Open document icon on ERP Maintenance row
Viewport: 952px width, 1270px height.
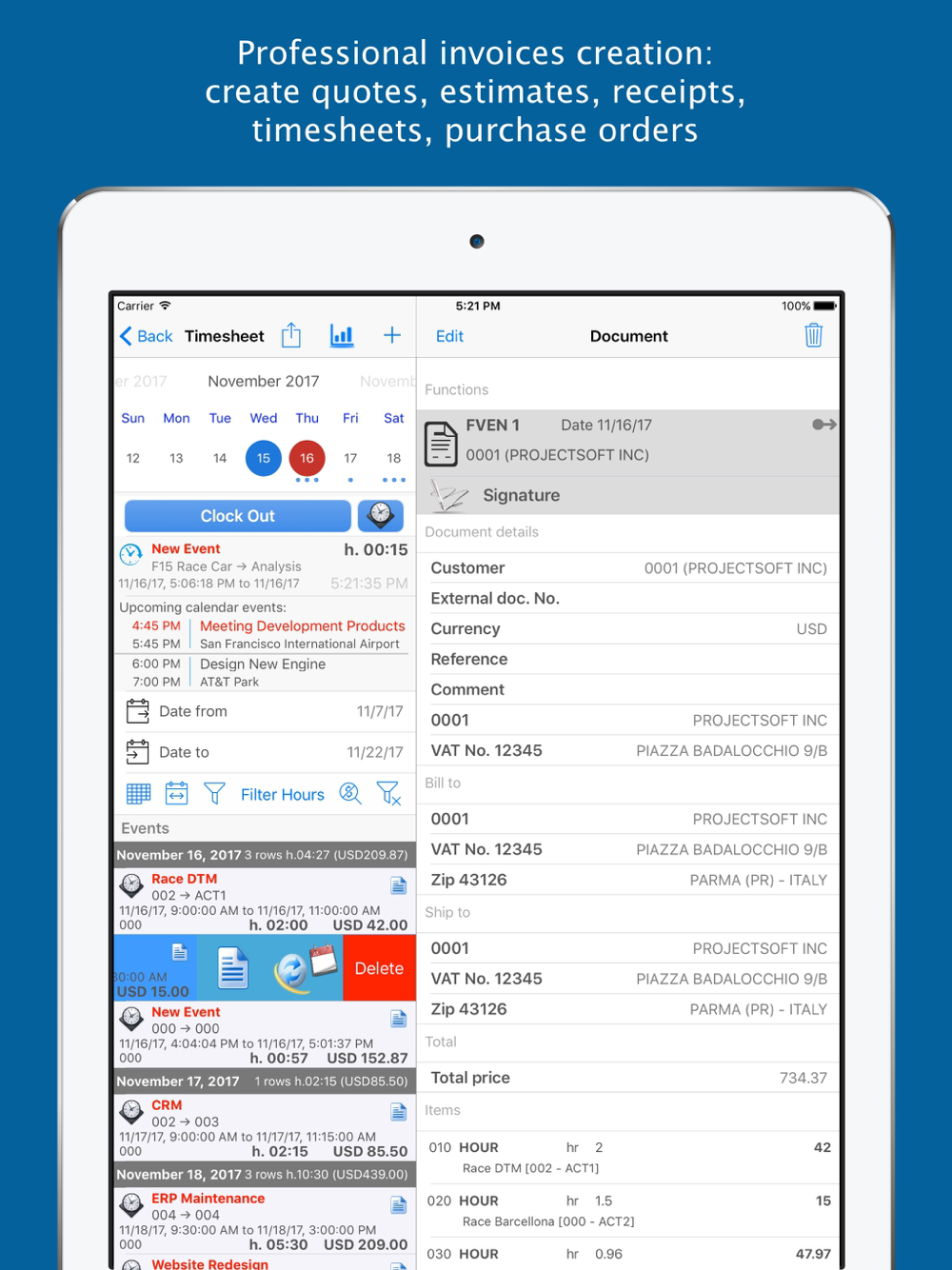click(399, 1205)
